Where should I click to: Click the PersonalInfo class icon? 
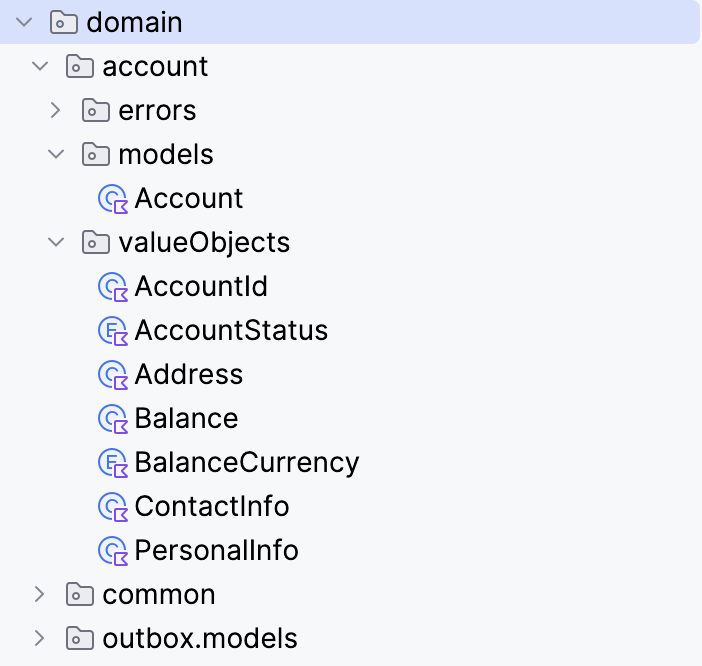112,550
